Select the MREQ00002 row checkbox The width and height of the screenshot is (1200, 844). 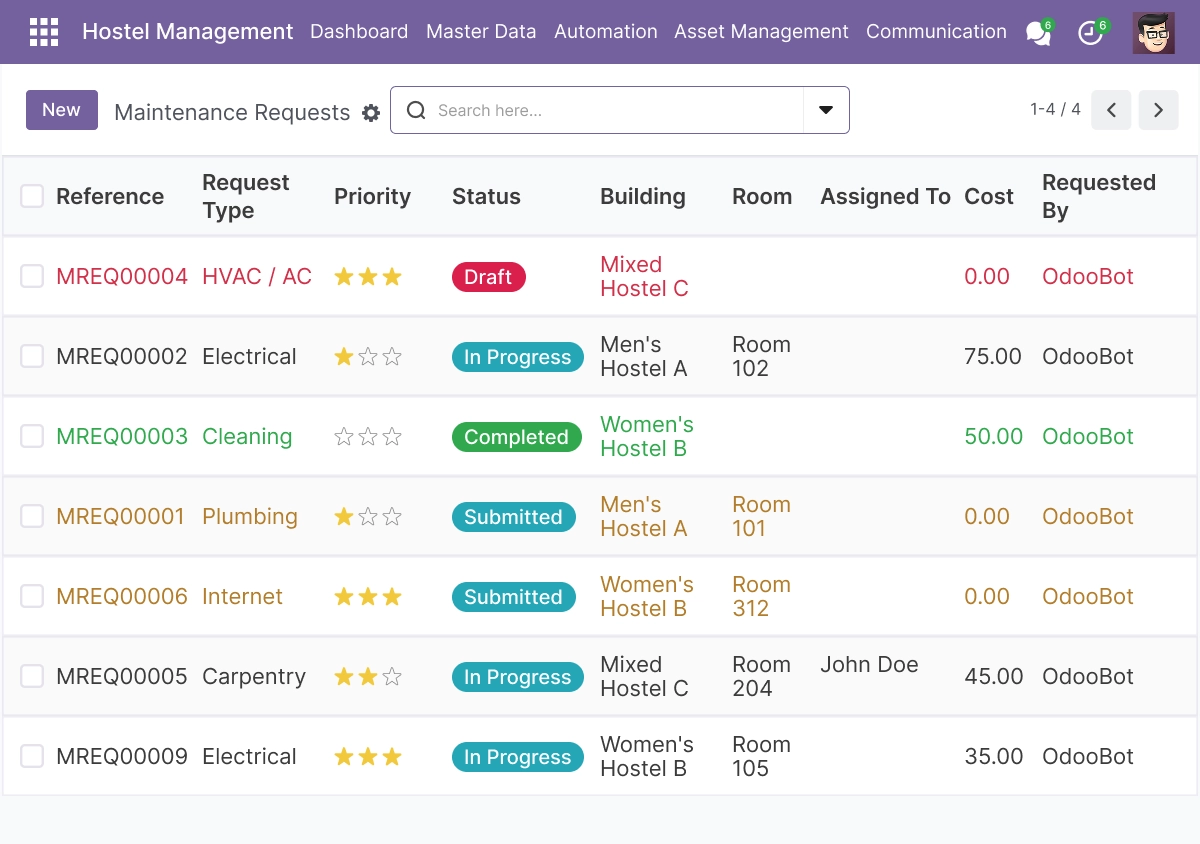click(32, 356)
